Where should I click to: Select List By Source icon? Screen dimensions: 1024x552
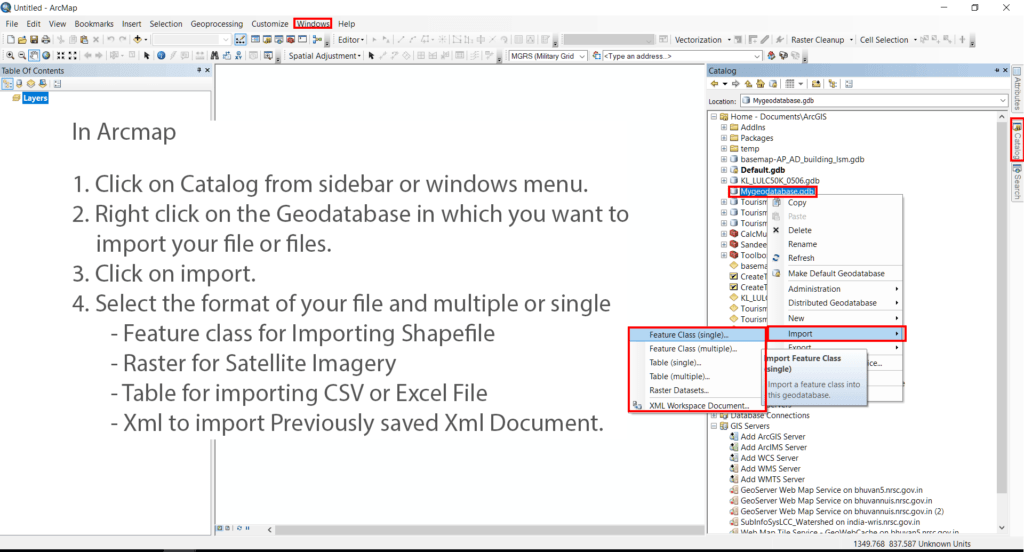(19, 84)
